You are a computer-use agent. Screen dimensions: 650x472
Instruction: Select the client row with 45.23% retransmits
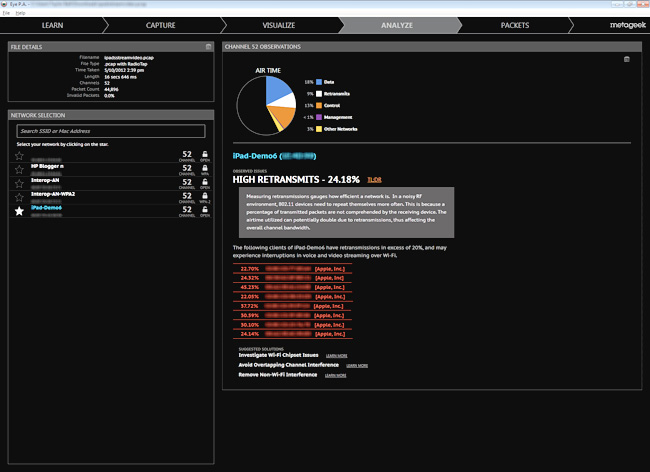292,287
